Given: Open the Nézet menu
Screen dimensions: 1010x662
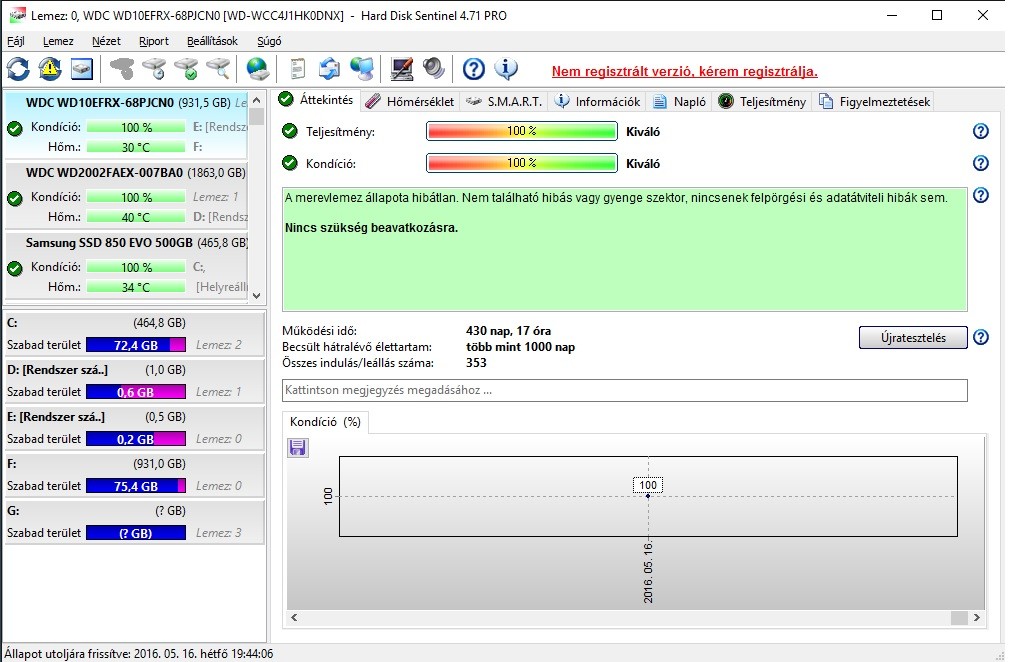Looking at the screenshot, I should coord(106,41).
